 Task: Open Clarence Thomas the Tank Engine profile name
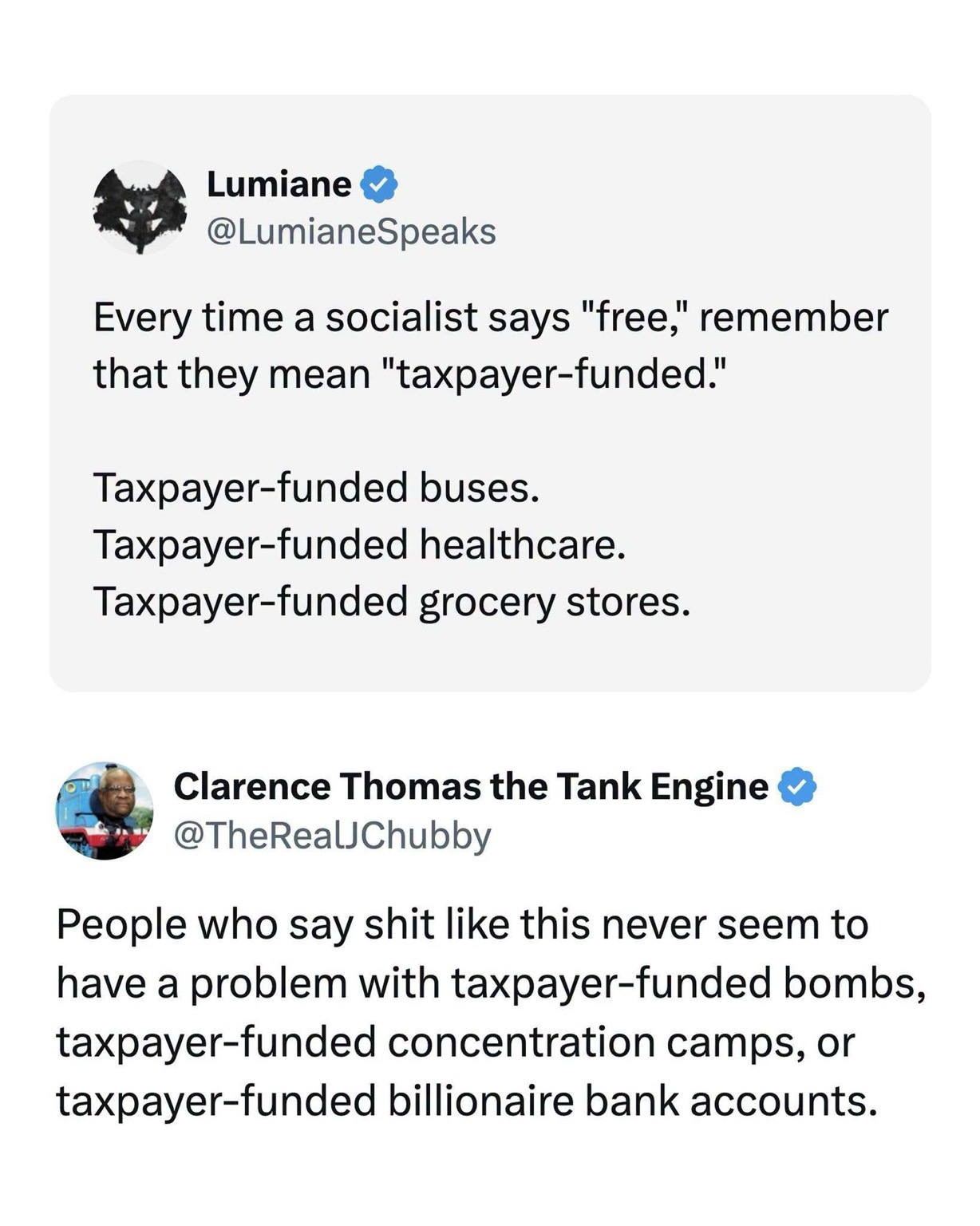pos(471,786)
